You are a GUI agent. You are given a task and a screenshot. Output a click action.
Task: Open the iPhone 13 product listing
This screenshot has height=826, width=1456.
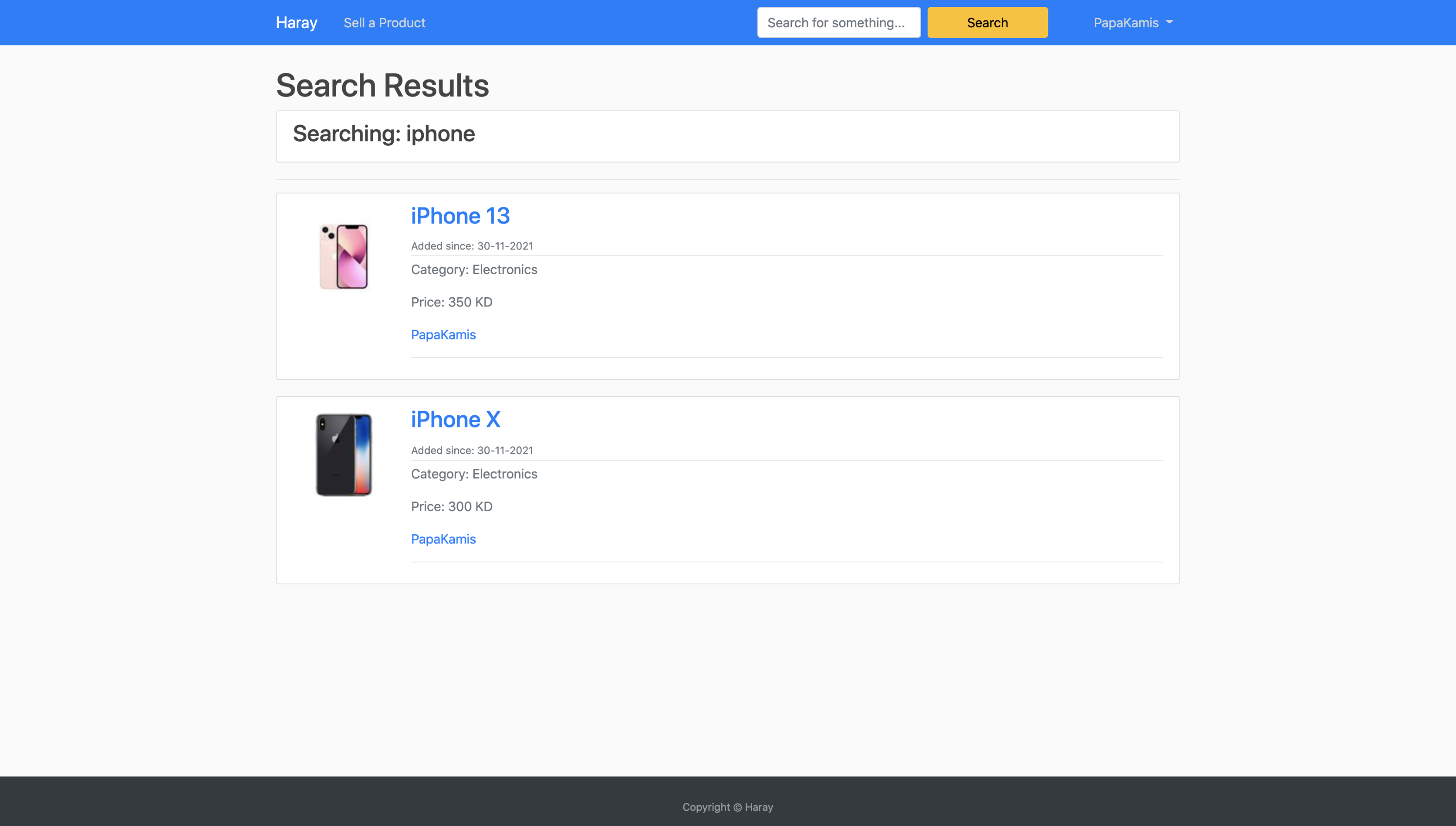pos(459,216)
